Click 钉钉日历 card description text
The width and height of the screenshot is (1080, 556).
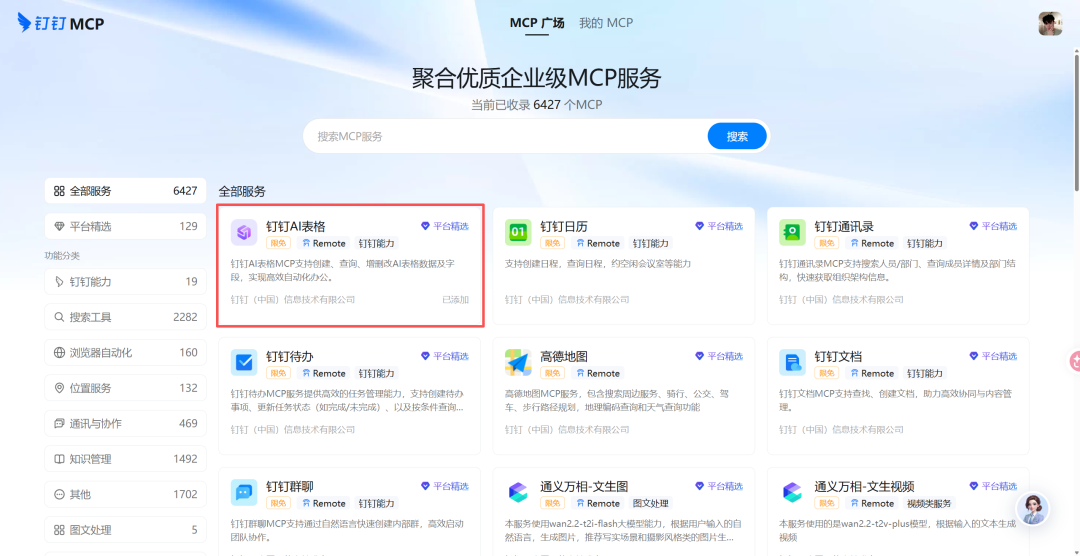pyautogui.click(x=597, y=264)
